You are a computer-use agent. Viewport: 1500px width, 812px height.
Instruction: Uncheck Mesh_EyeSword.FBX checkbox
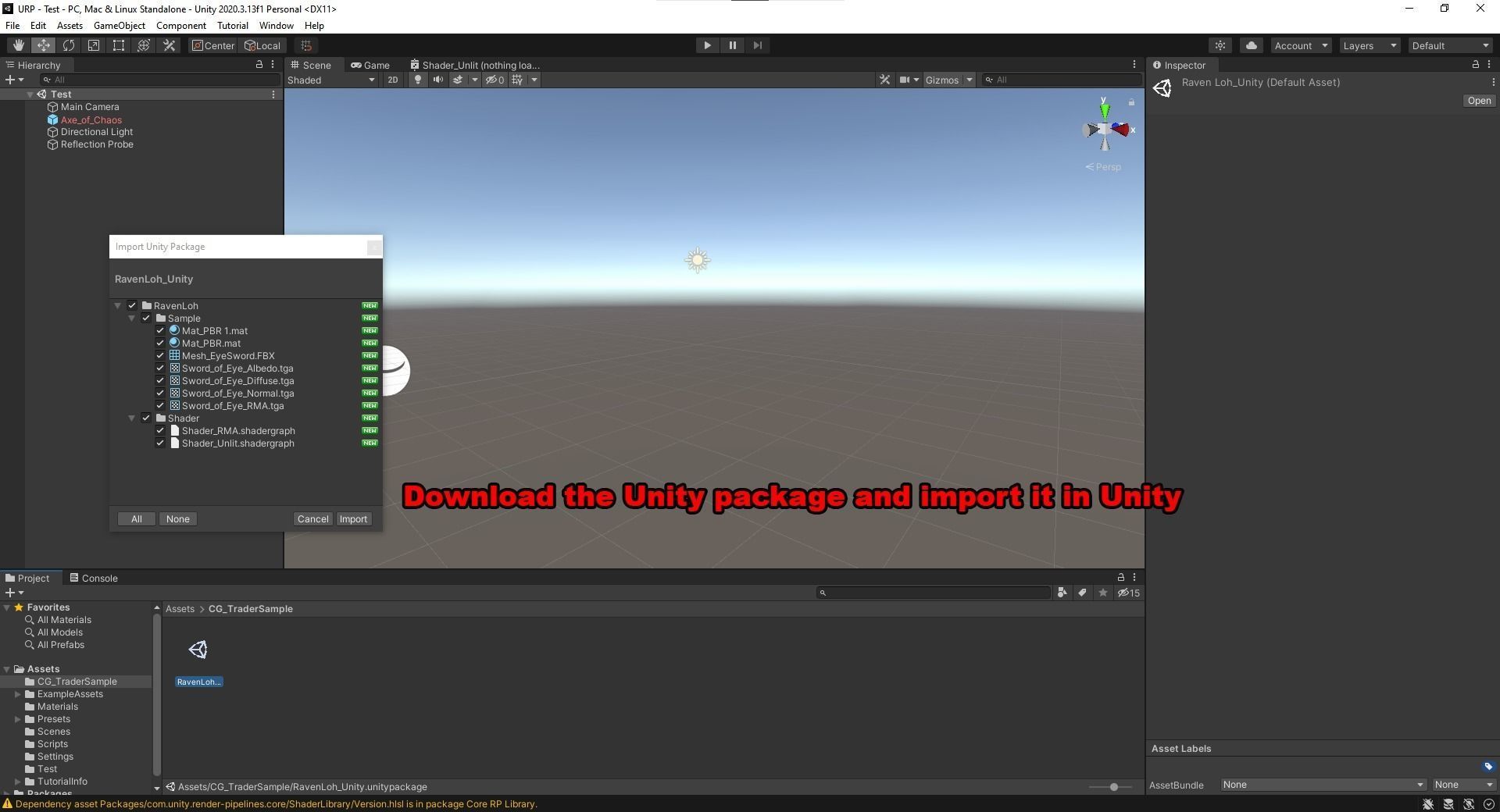[x=160, y=356]
